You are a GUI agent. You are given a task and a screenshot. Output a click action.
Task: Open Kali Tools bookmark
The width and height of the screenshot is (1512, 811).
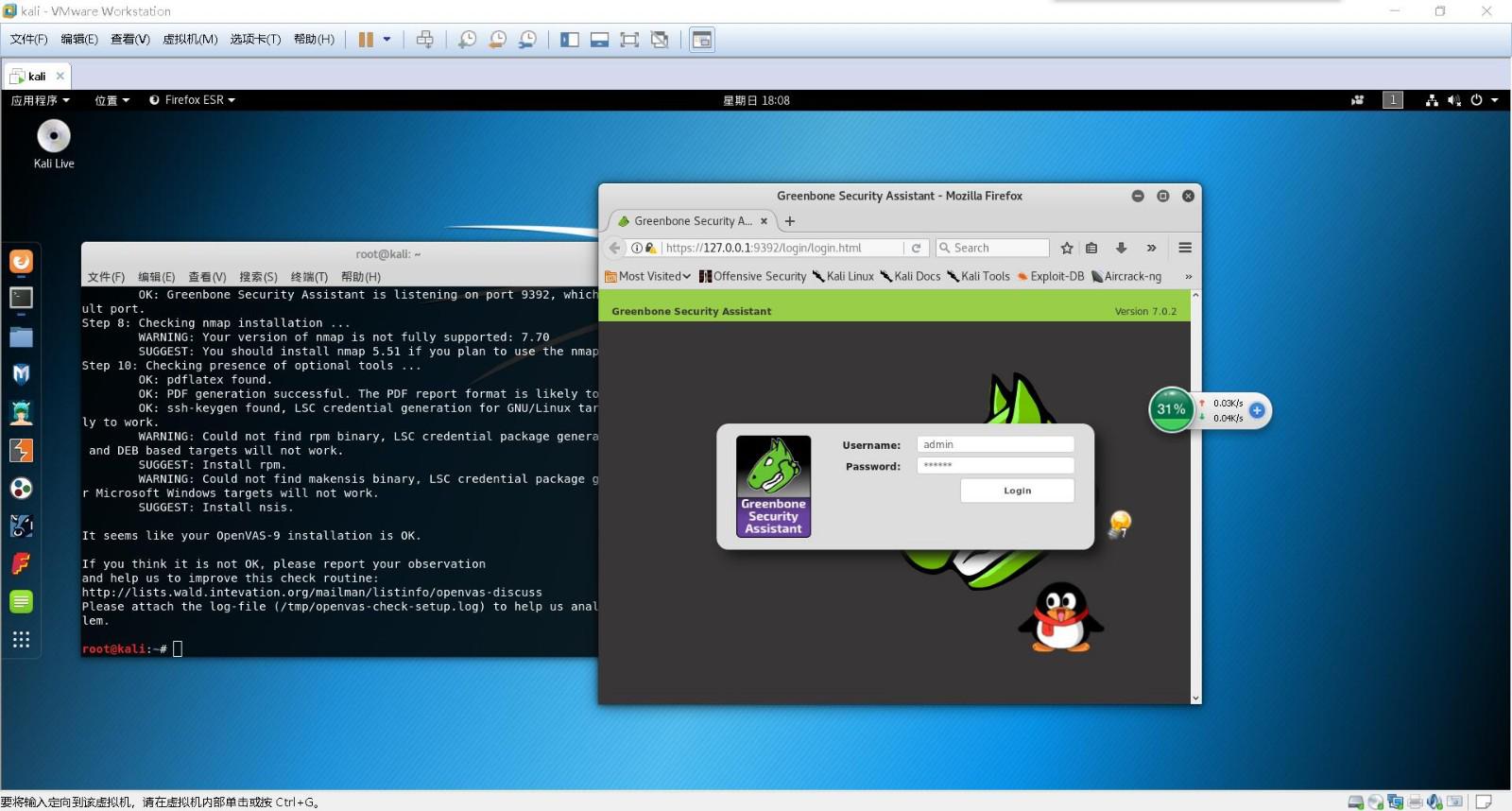(979, 276)
